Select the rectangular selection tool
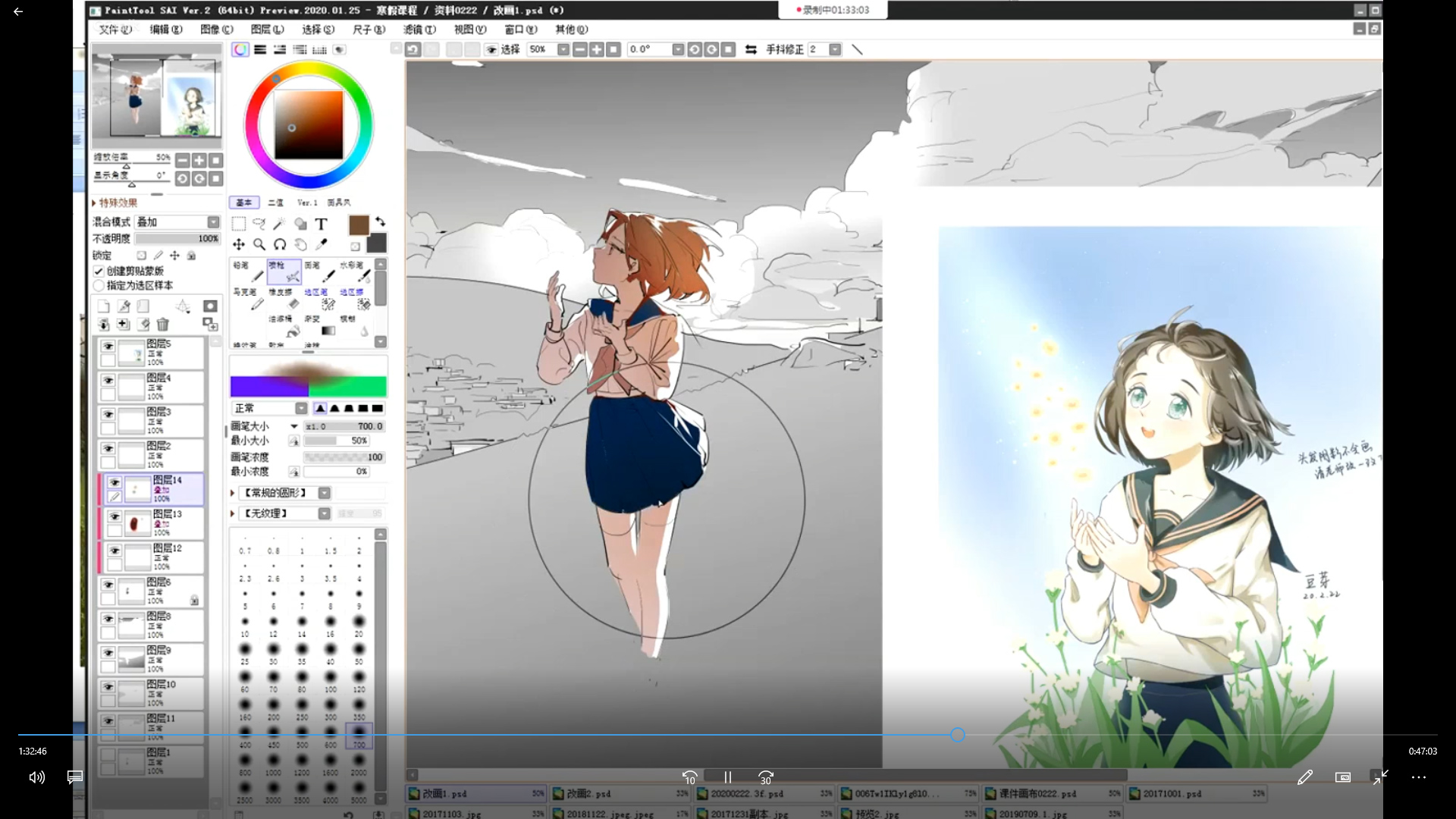Viewport: 1456px width, 819px height. 239,224
